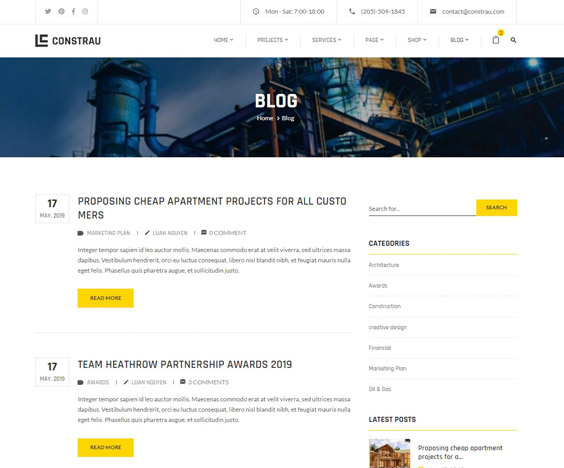Expand the Blog menu dropdown

coord(459,40)
